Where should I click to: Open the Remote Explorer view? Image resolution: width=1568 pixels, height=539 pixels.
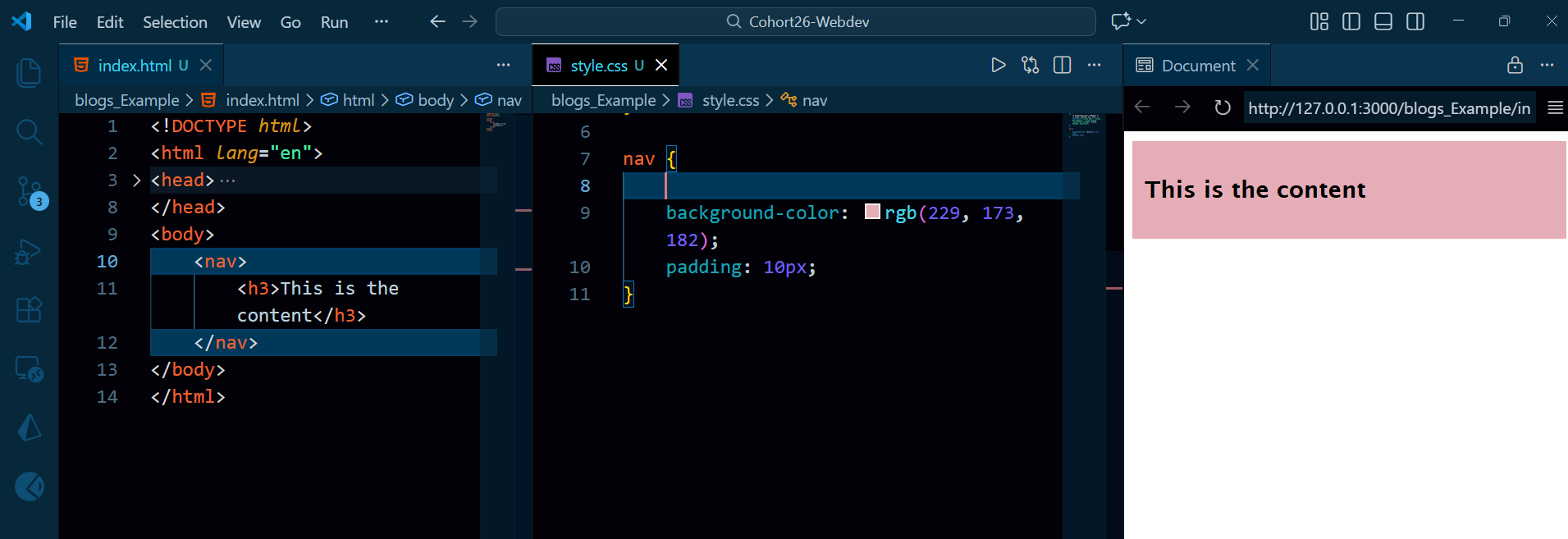tap(29, 369)
